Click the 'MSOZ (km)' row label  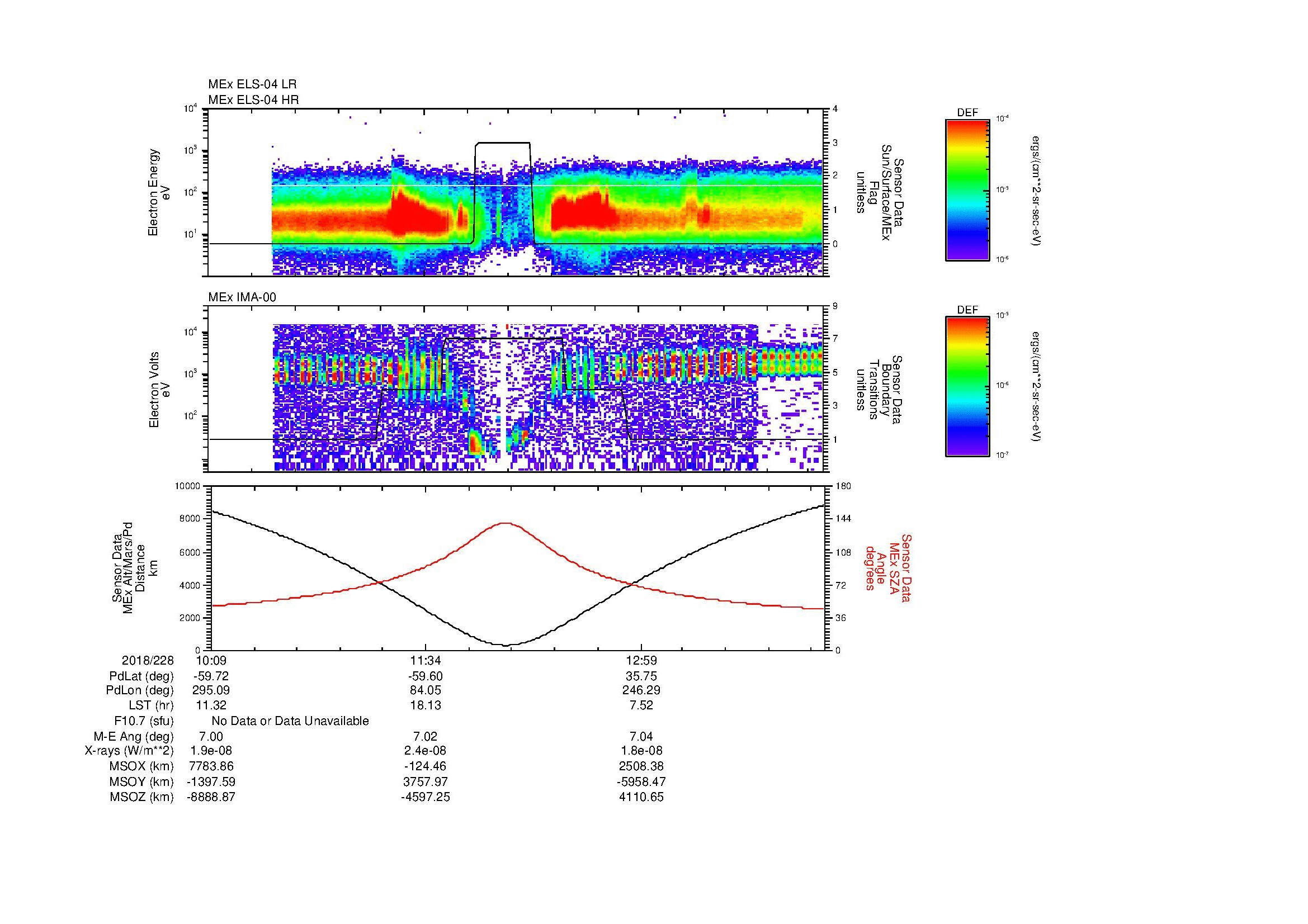(141, 798)
